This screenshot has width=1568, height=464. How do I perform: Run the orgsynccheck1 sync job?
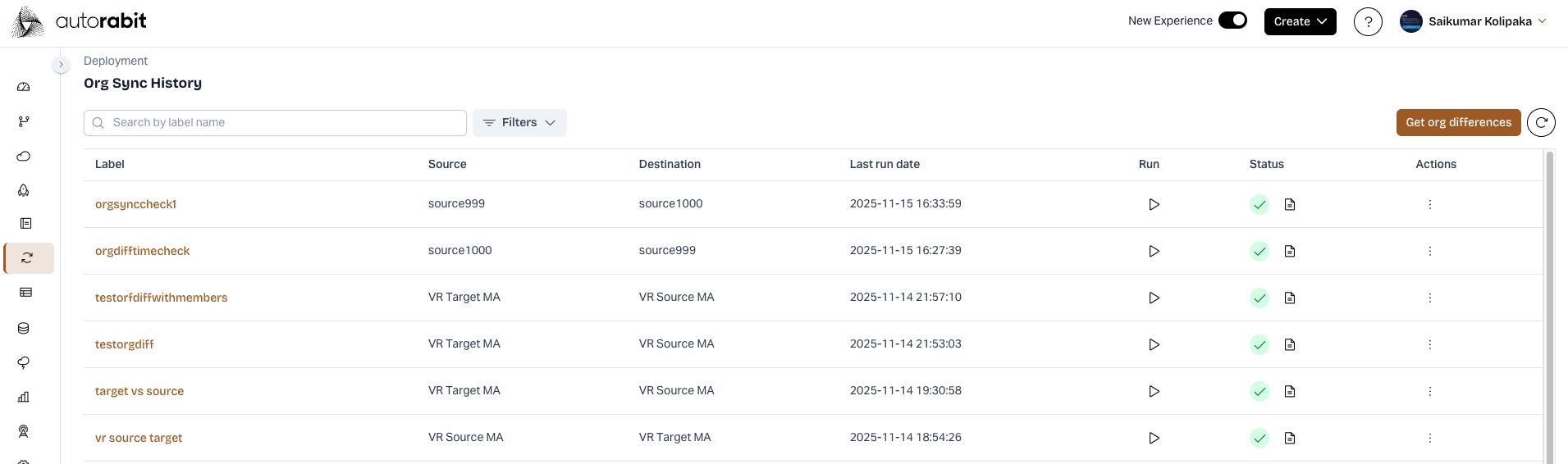tap(1154, 204)
